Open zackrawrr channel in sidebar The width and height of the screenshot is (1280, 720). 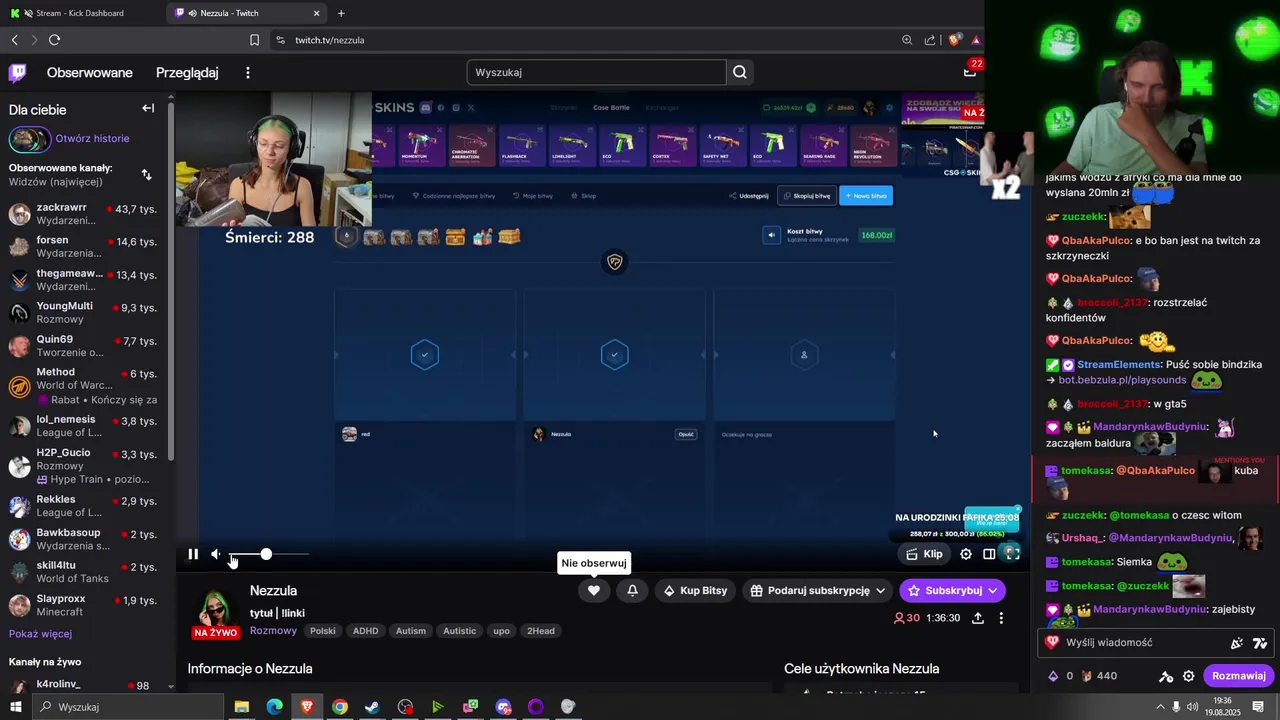pyautogui.click(x=83, y=214)
